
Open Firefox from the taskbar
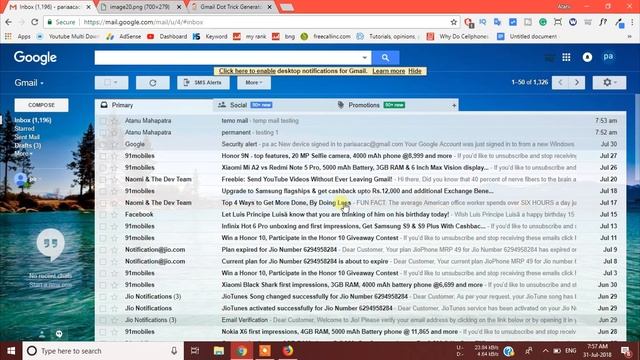point(288,351)
